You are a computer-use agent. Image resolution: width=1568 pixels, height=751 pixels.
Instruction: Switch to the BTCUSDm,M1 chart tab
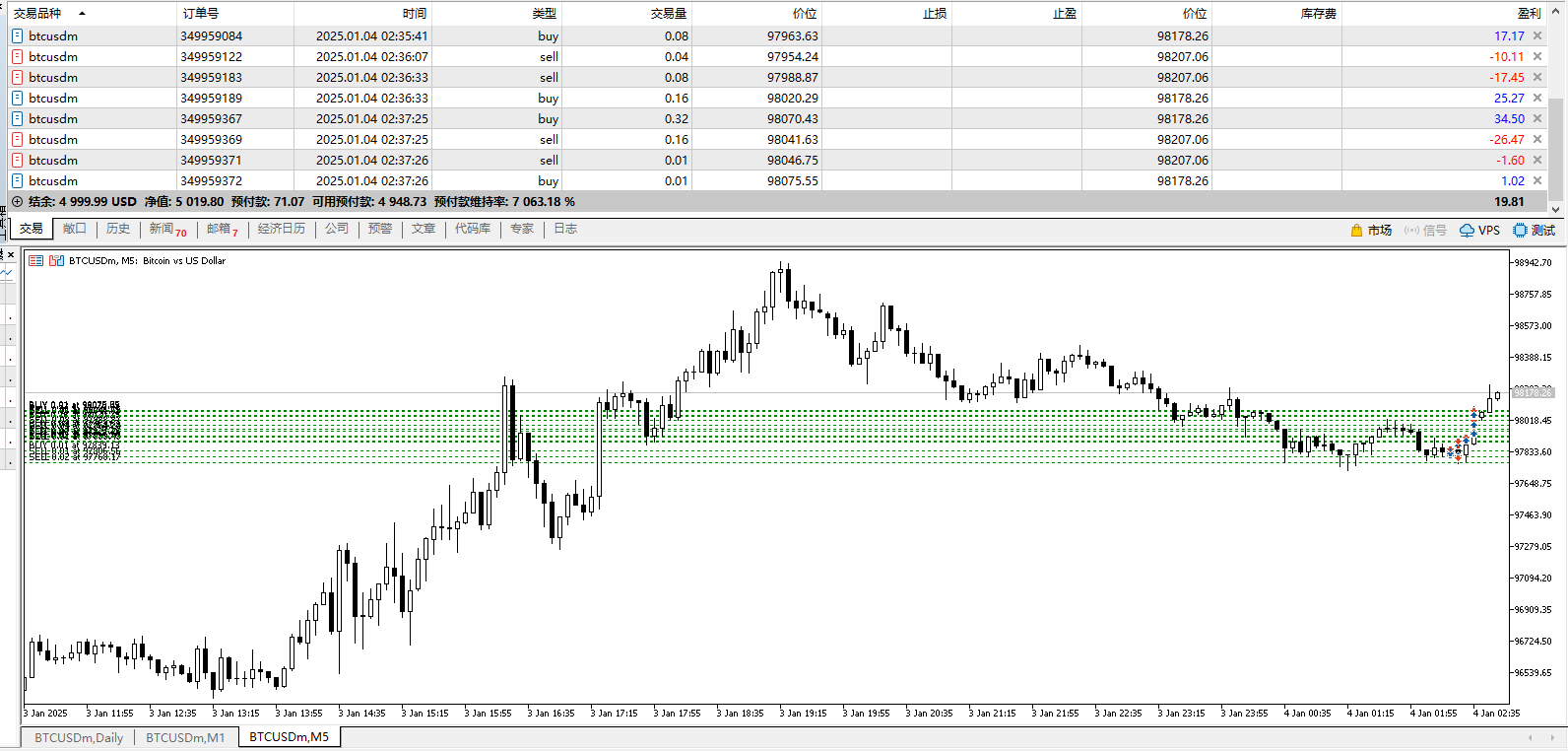[185, 737]
